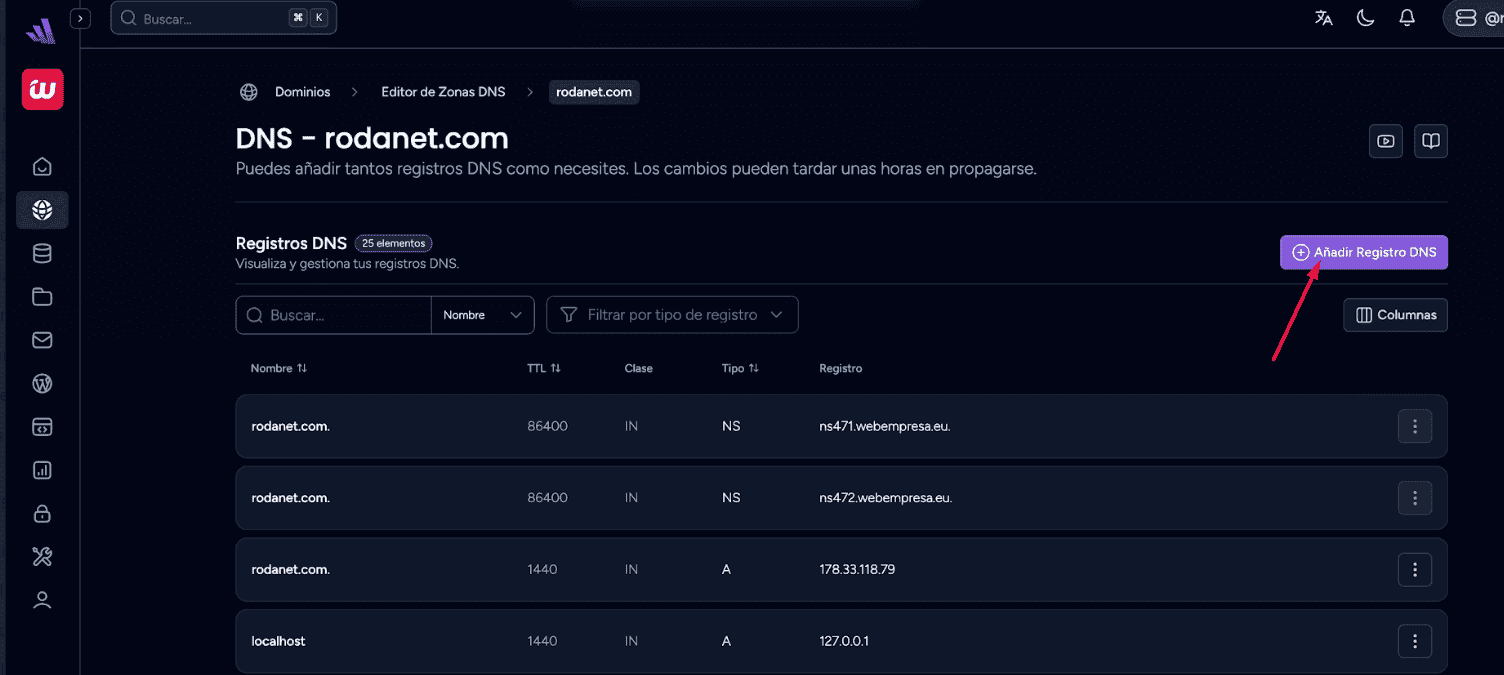Click the purple logo at top left
The height and width of the screenshot is (675, 1504).
[x=40, y=32]
